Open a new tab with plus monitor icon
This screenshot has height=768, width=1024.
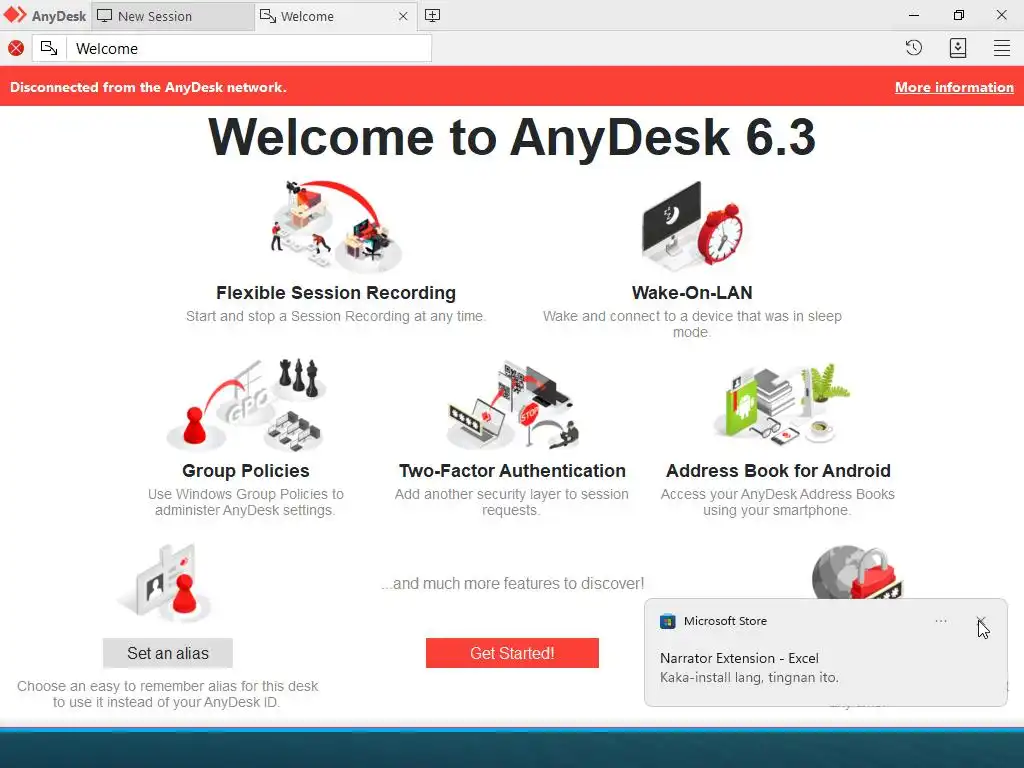pyautogui.click(x=432, y=16)
